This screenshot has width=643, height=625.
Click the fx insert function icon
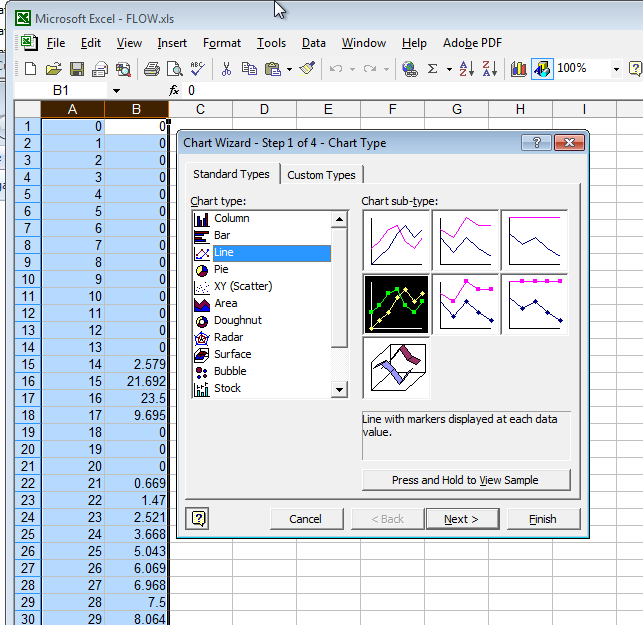tap(174, 90)
